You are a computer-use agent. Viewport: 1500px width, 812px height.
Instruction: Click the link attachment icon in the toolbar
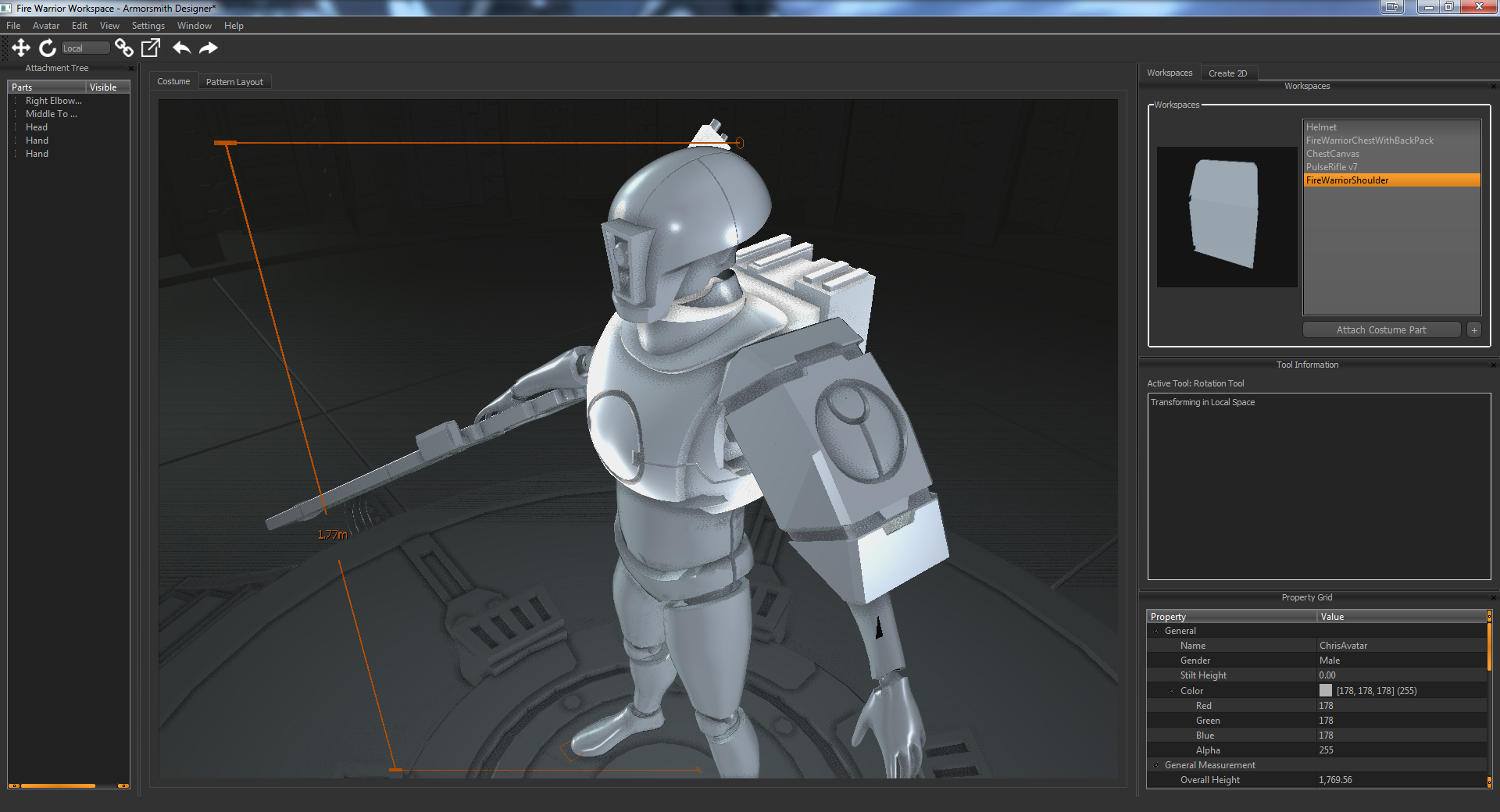click(x=124, y=48)
